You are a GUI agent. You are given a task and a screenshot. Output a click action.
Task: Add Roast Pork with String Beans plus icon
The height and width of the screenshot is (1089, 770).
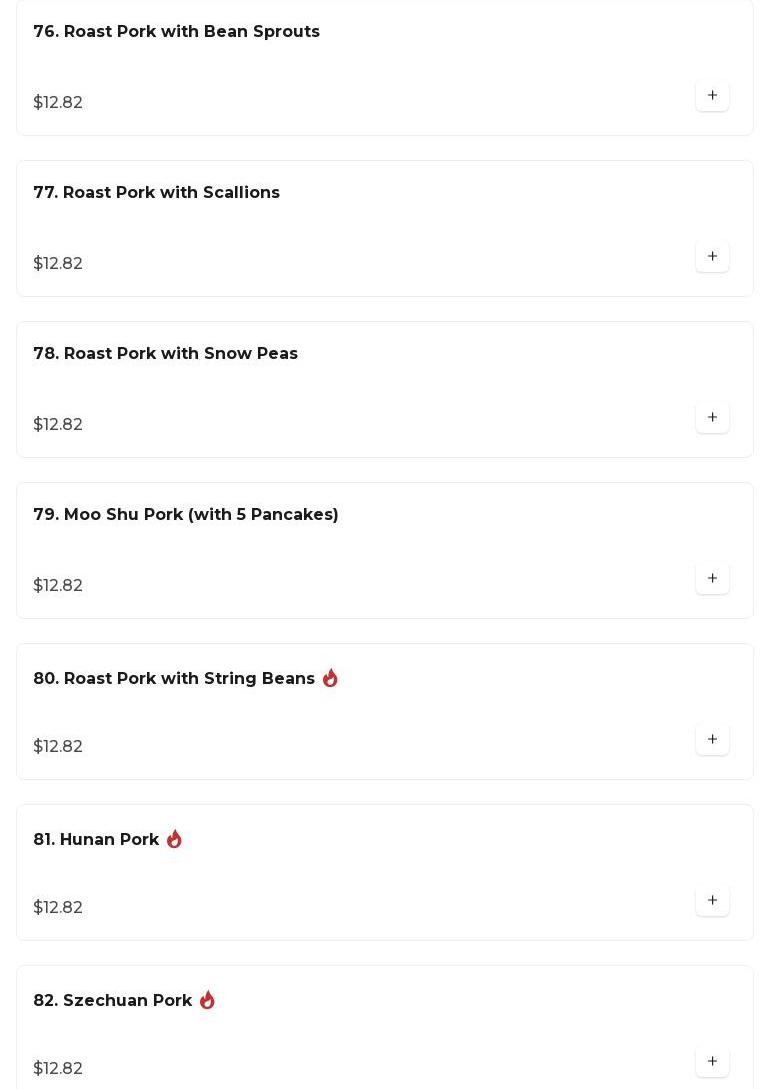coord(712,740)
